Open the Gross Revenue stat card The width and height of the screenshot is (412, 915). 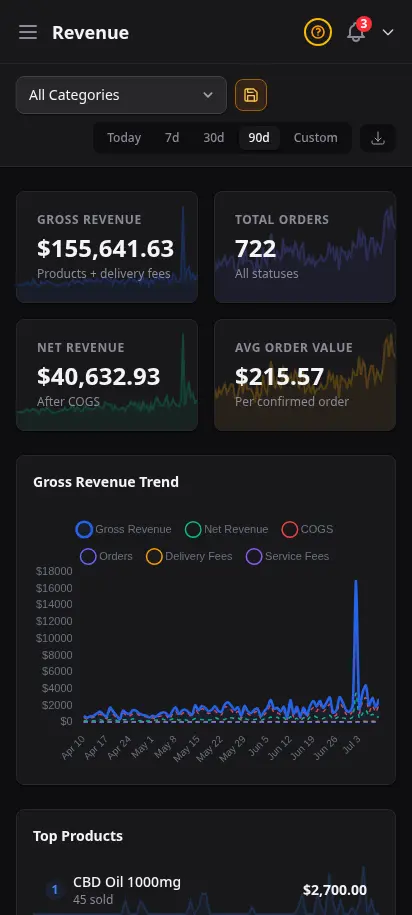pyautogui.click(x=107, y=247)
